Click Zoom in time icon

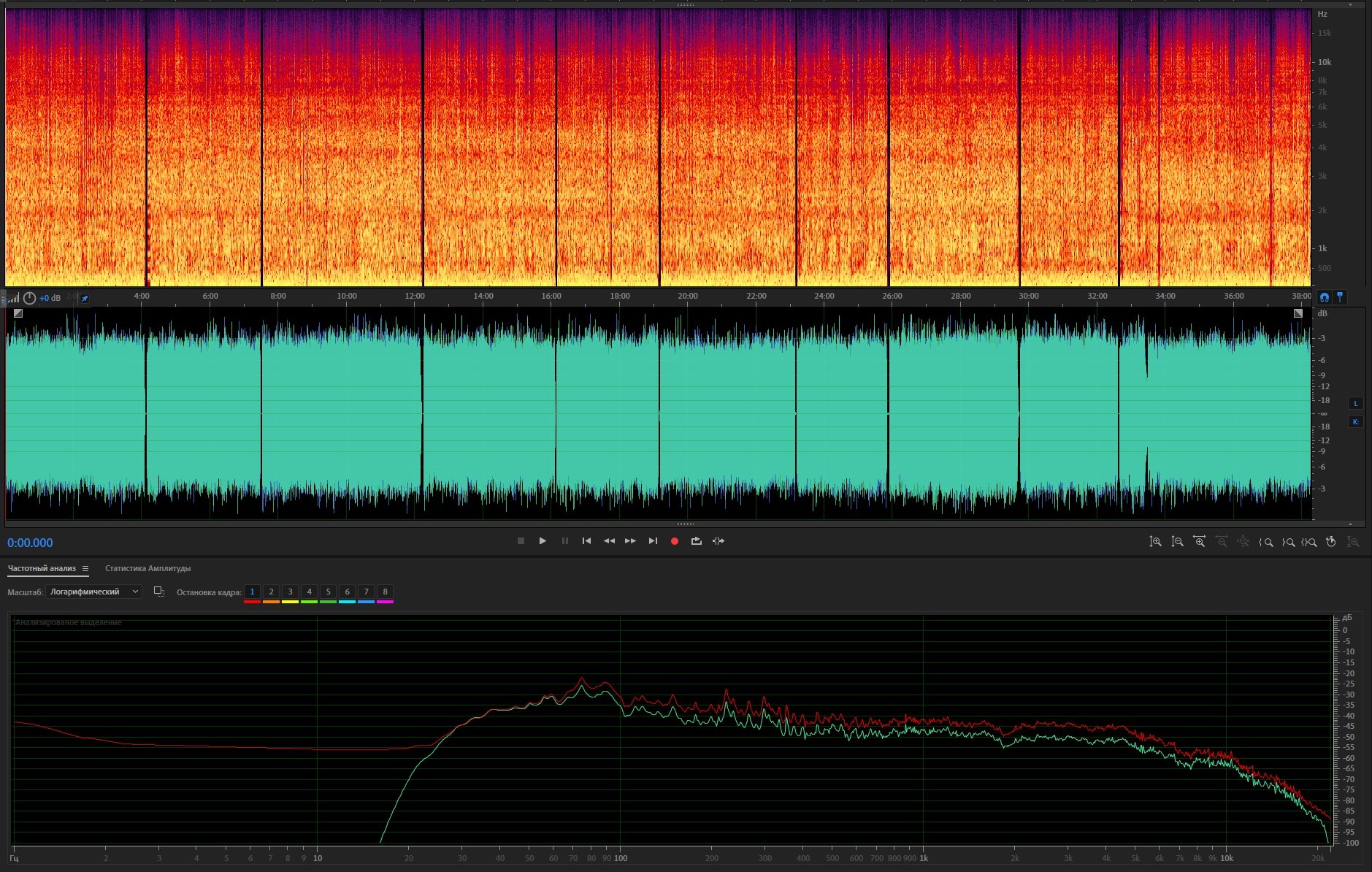point(1199,542)
